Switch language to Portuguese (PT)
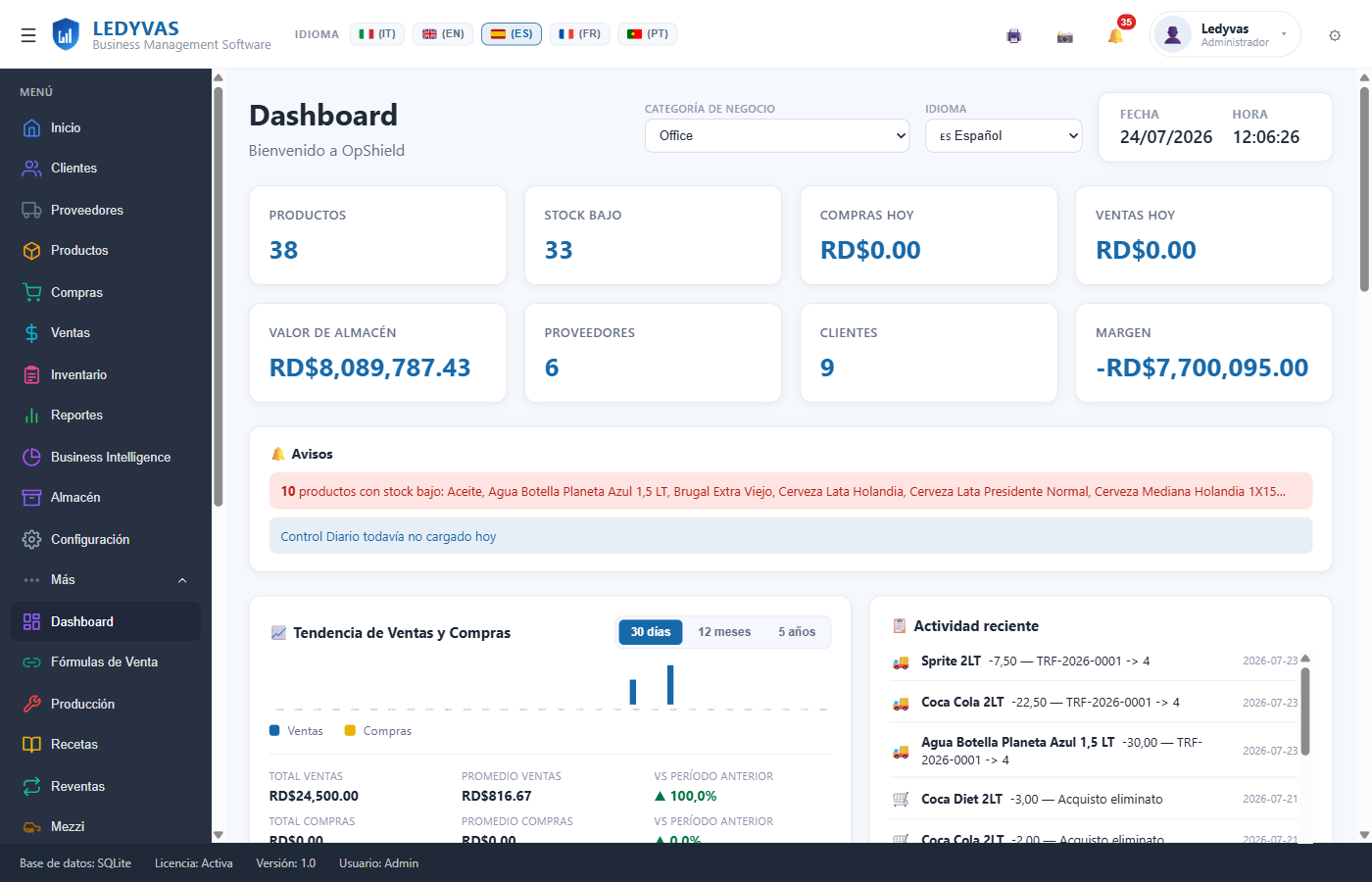This screenshot has height=882, width=1372. [x=648, y=34]
